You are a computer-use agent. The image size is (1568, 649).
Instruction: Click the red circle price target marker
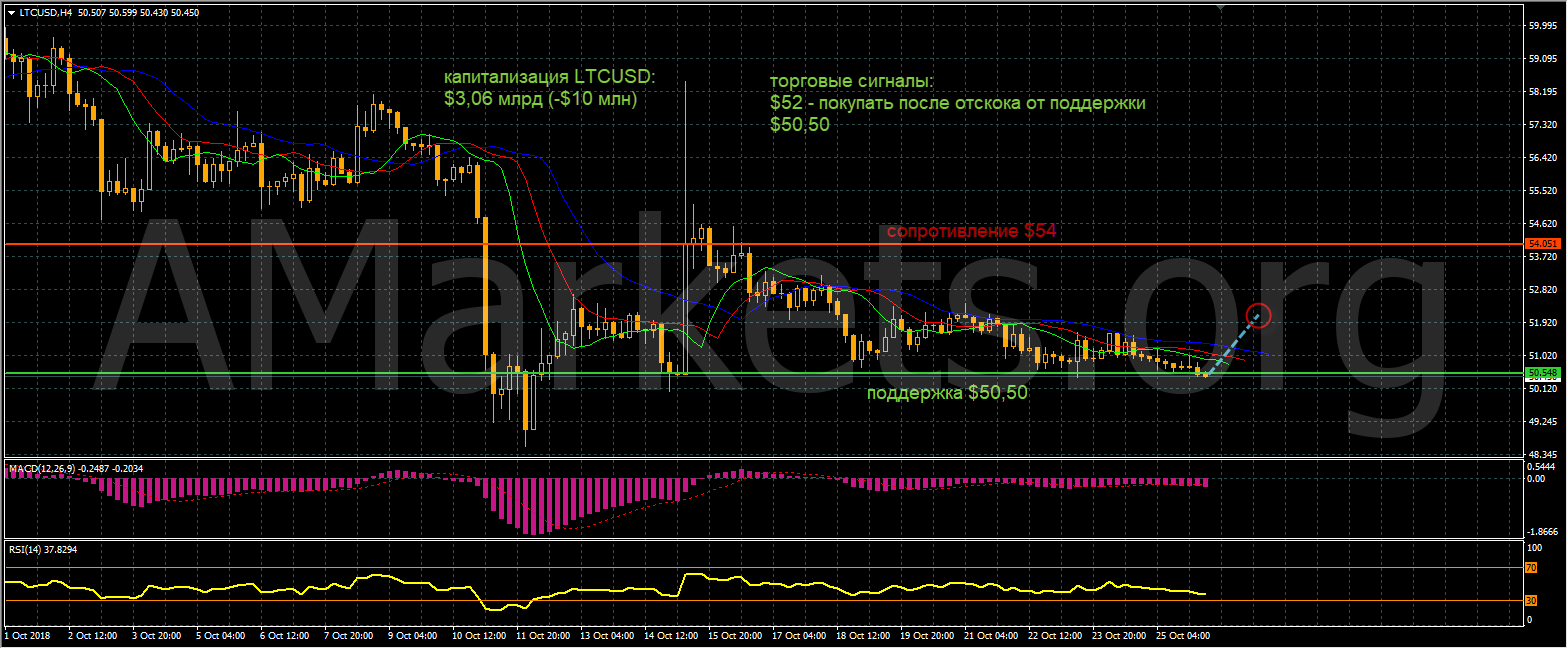point(1259,316)
